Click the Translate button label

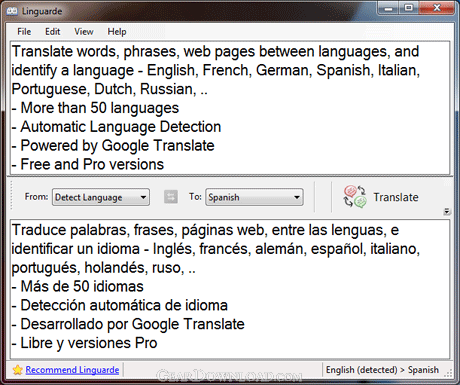396,197
